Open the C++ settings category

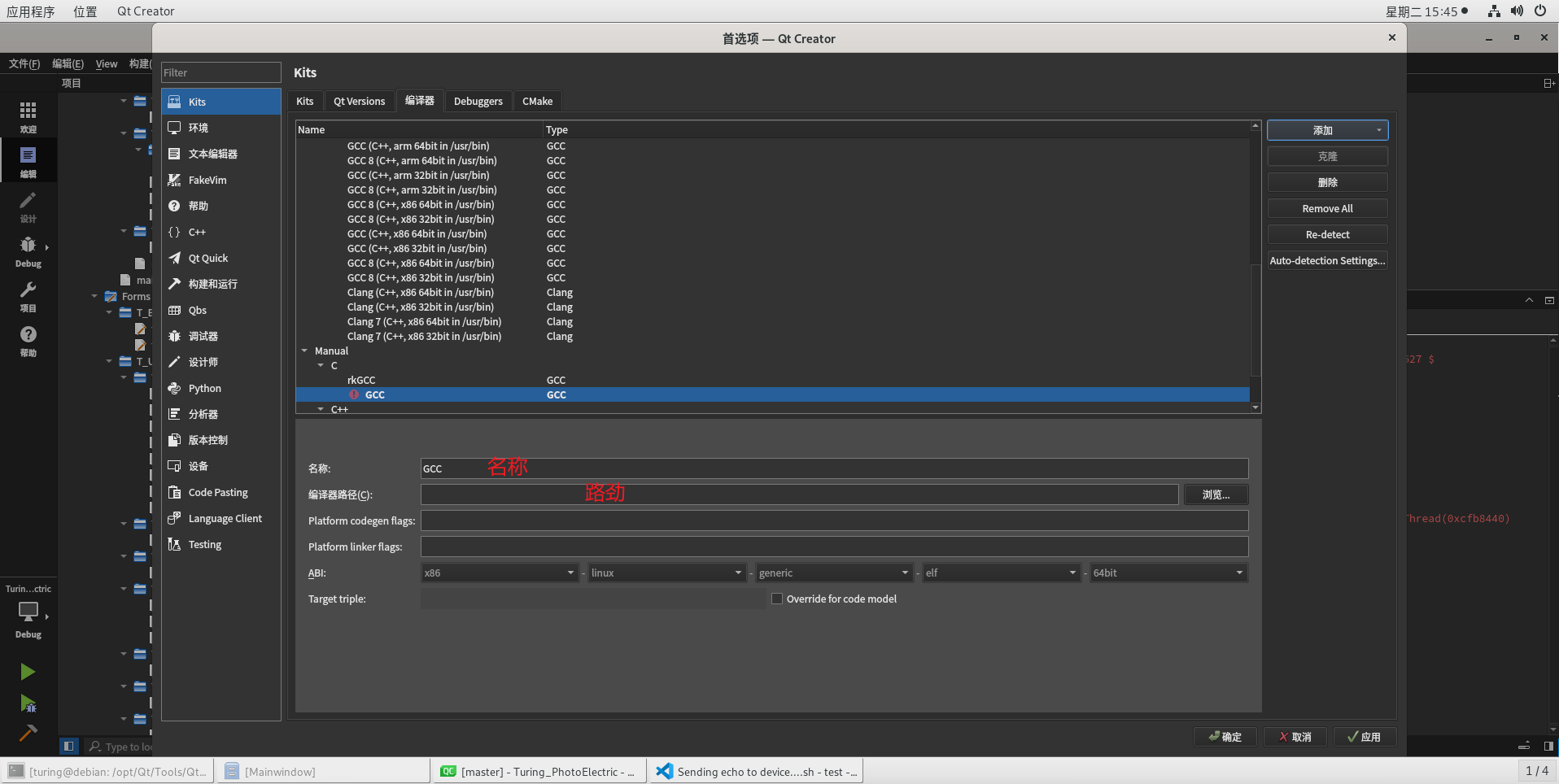coord(221,232)
